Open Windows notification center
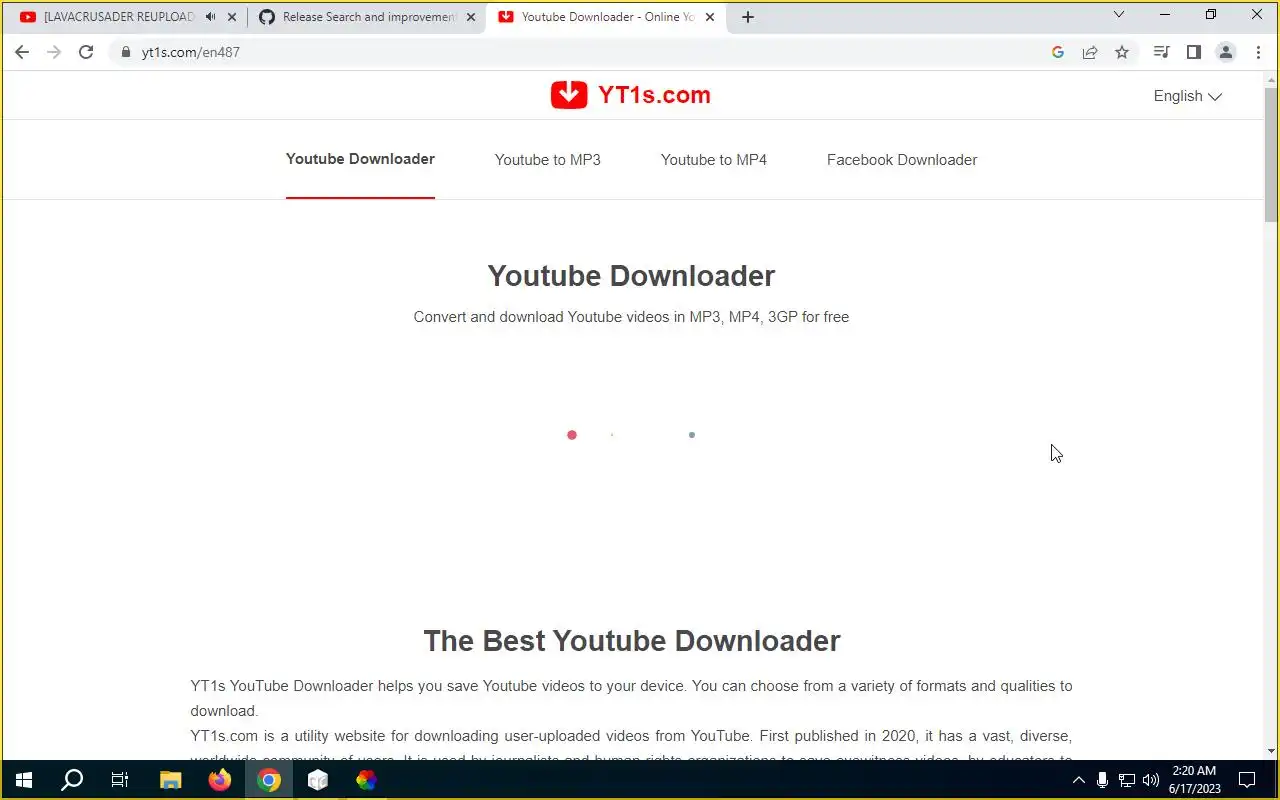The width and height of the screenshot is (1280, 800). click(1247, 780)
